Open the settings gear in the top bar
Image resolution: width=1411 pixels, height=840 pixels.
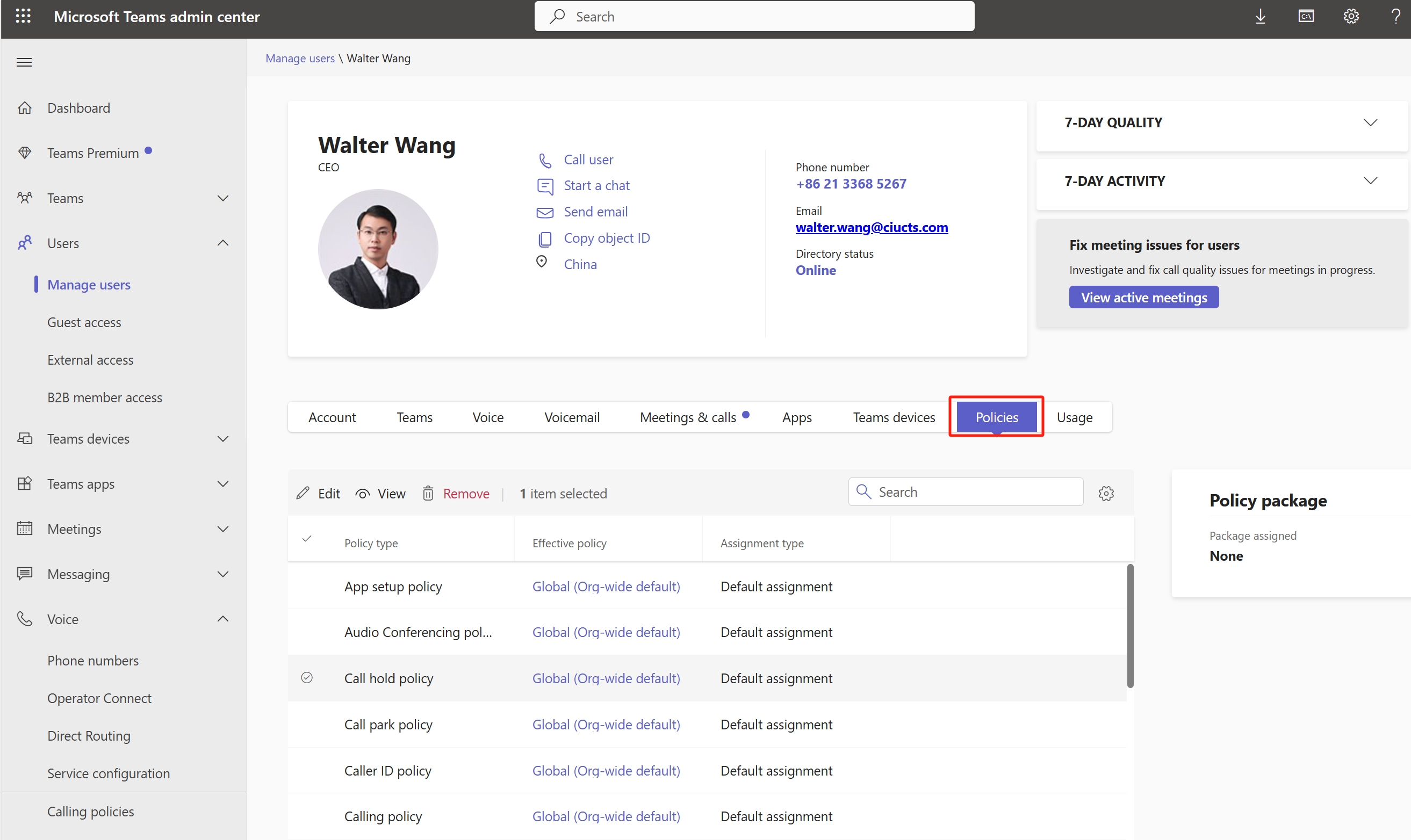(x=1351, y=16)
